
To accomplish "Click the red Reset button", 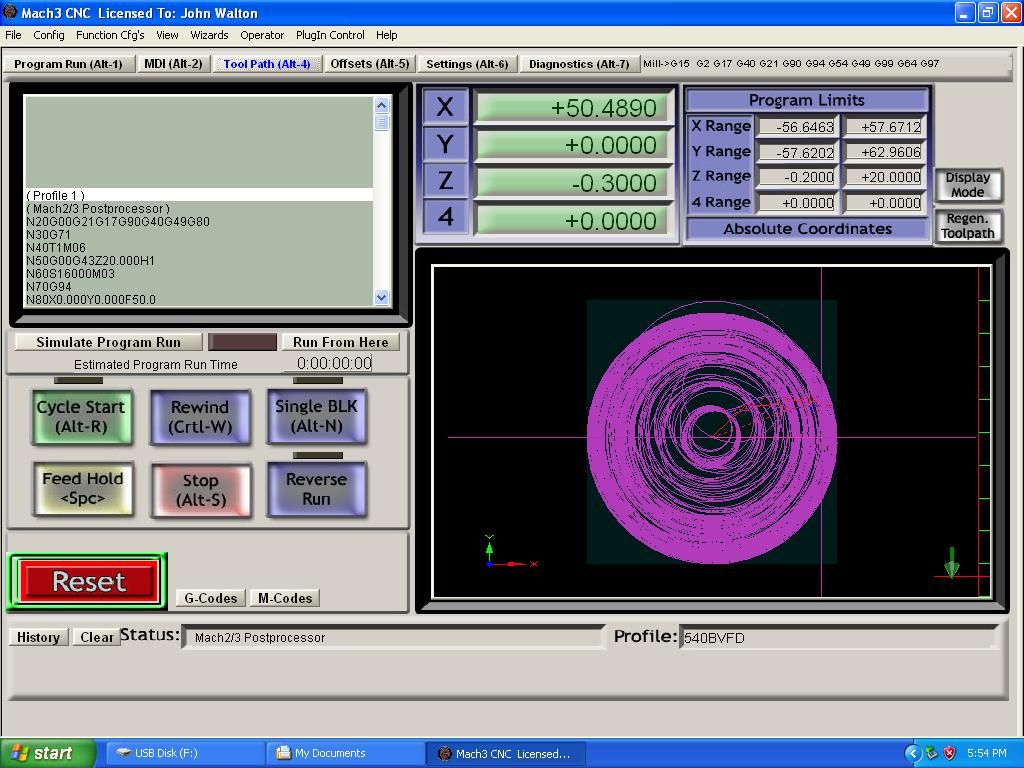I will pyautogui.click(x=89, y=581).
